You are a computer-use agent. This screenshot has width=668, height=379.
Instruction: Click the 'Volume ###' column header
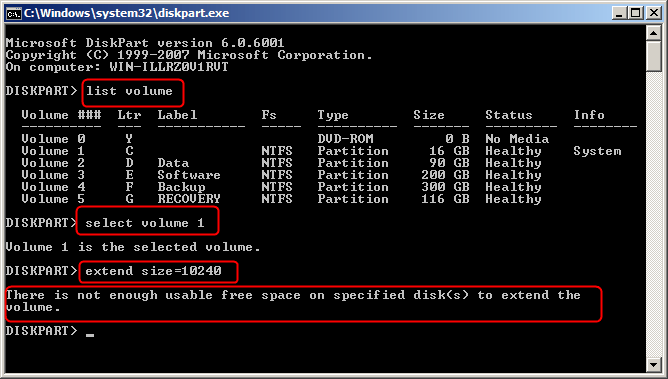[x=61, y=115]
